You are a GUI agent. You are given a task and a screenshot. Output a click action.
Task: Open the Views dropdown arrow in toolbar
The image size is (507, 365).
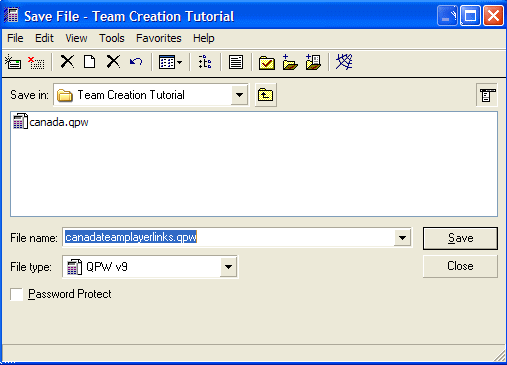[x=180, y=62]
